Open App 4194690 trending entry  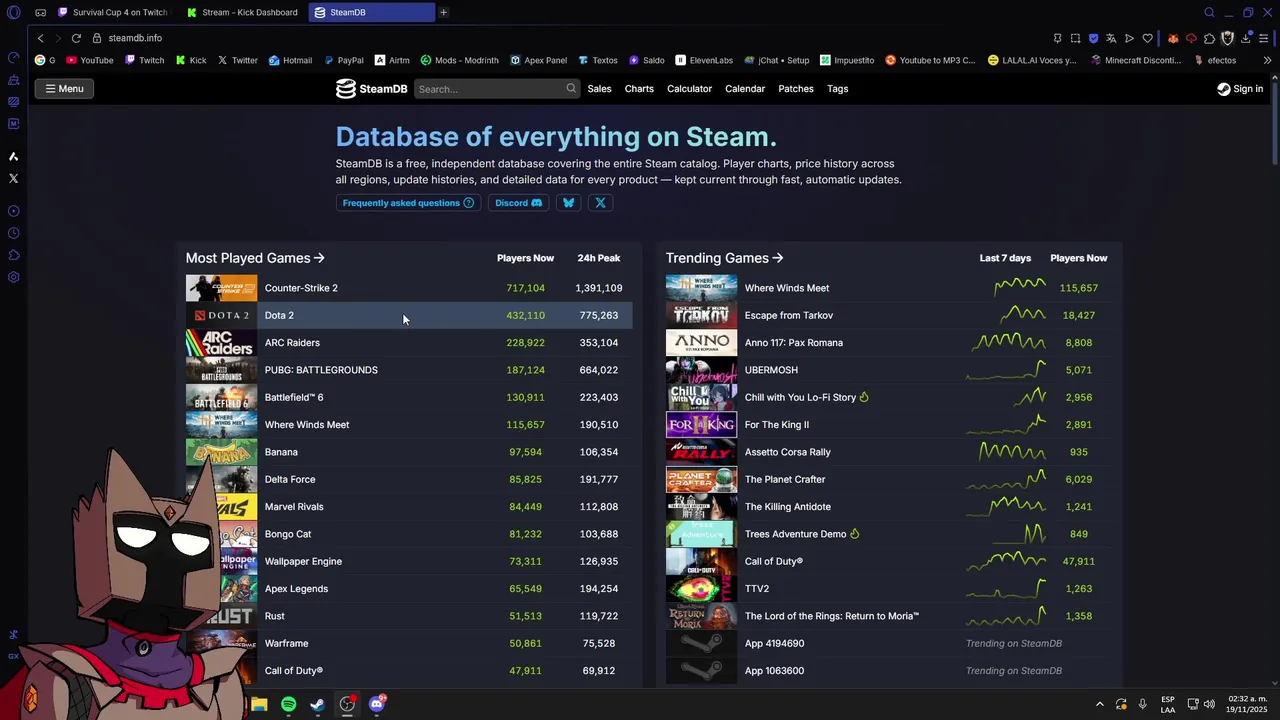[774, 644]
